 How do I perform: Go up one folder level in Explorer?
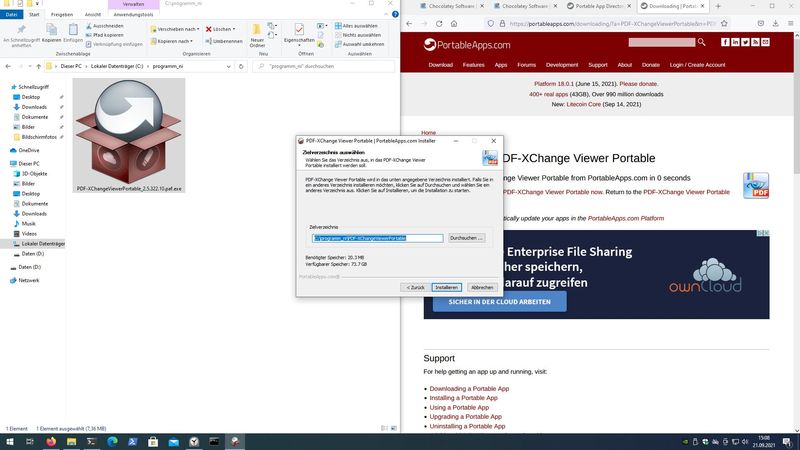coord(39,66)
